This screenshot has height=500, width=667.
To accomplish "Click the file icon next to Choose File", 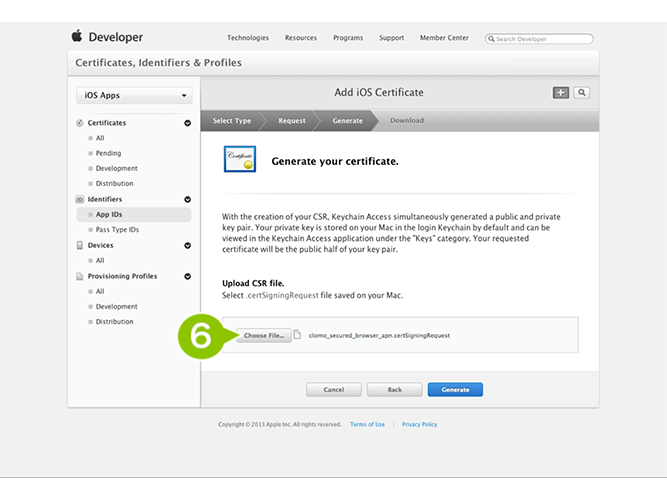I will (297, 335).
